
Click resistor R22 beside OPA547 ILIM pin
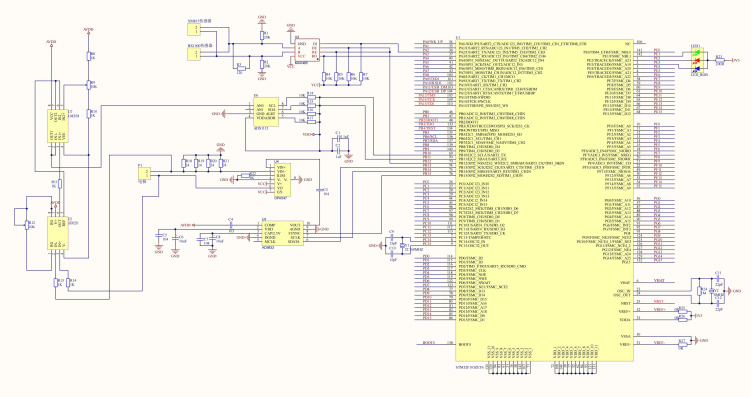coord(245,176)
